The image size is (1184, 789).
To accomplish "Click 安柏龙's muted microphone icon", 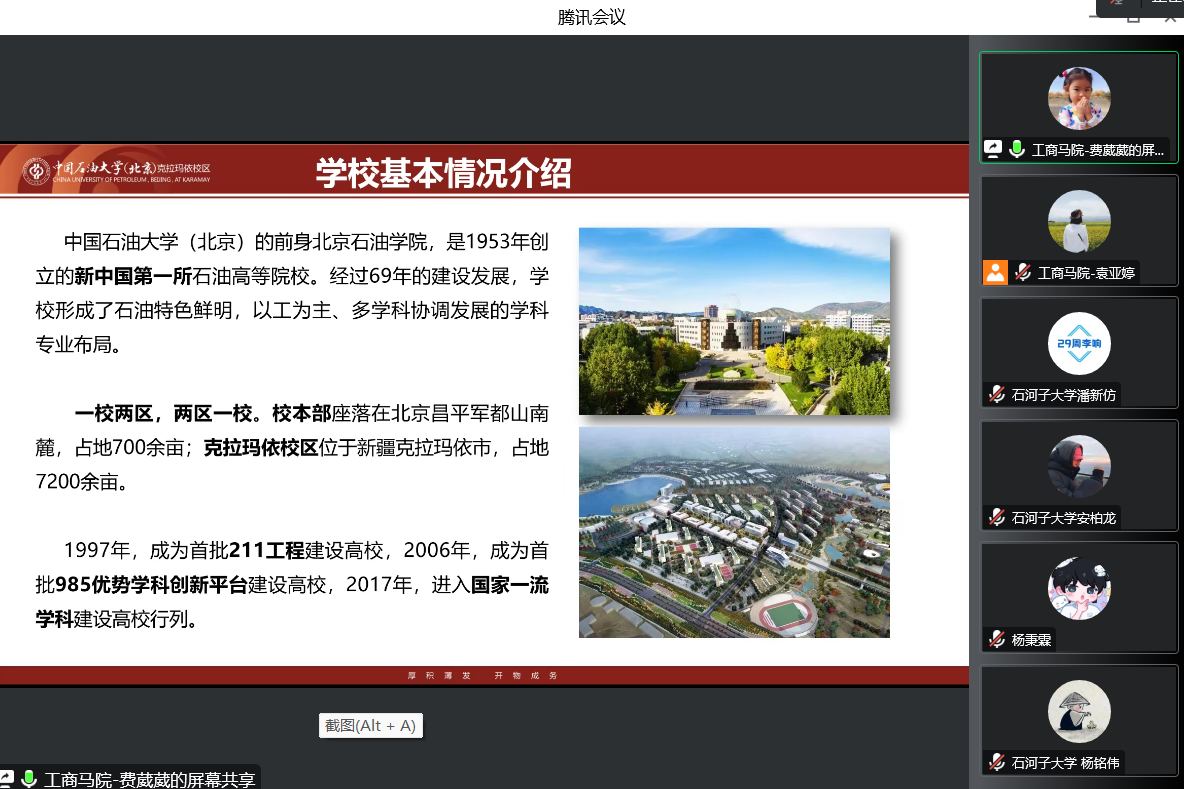I will point(996,517).
